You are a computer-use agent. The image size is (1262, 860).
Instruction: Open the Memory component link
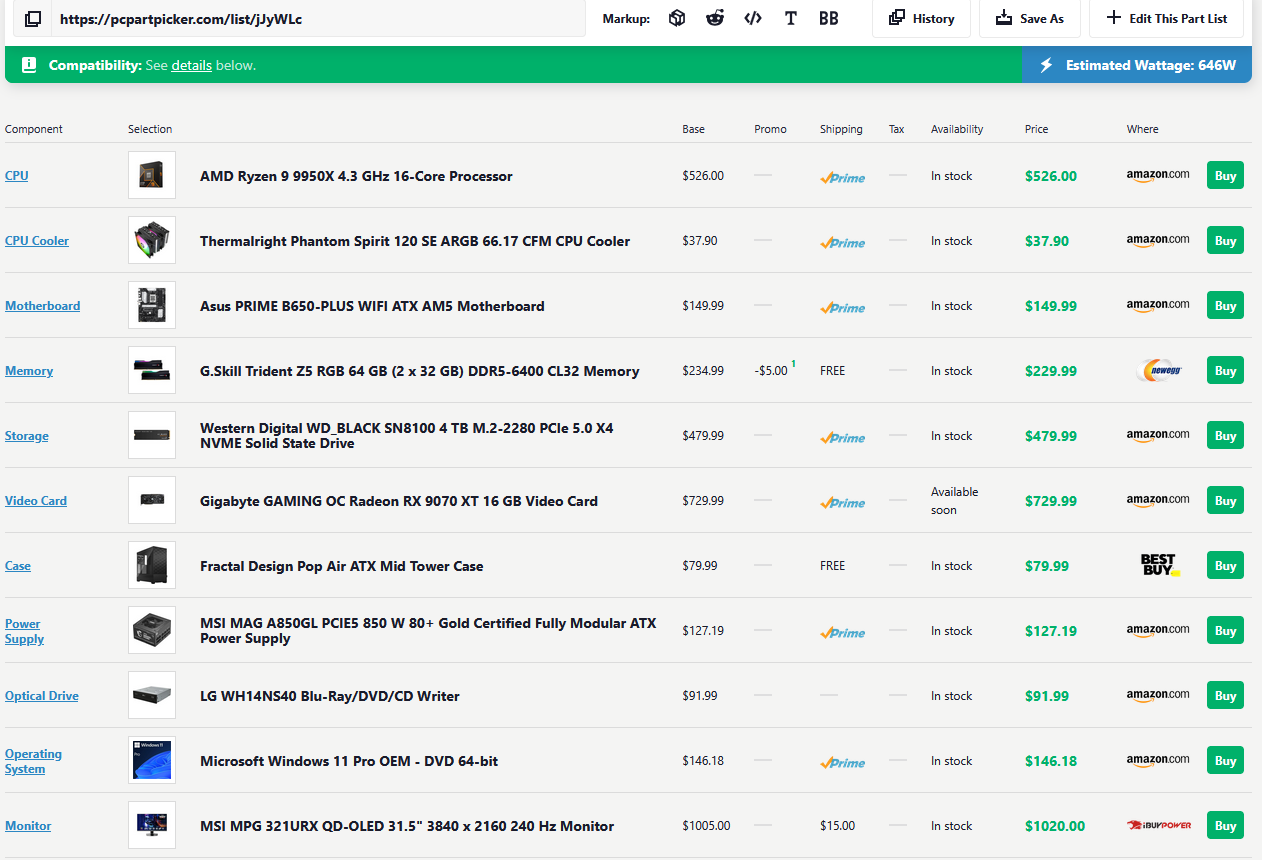click(x=29, y=371)
